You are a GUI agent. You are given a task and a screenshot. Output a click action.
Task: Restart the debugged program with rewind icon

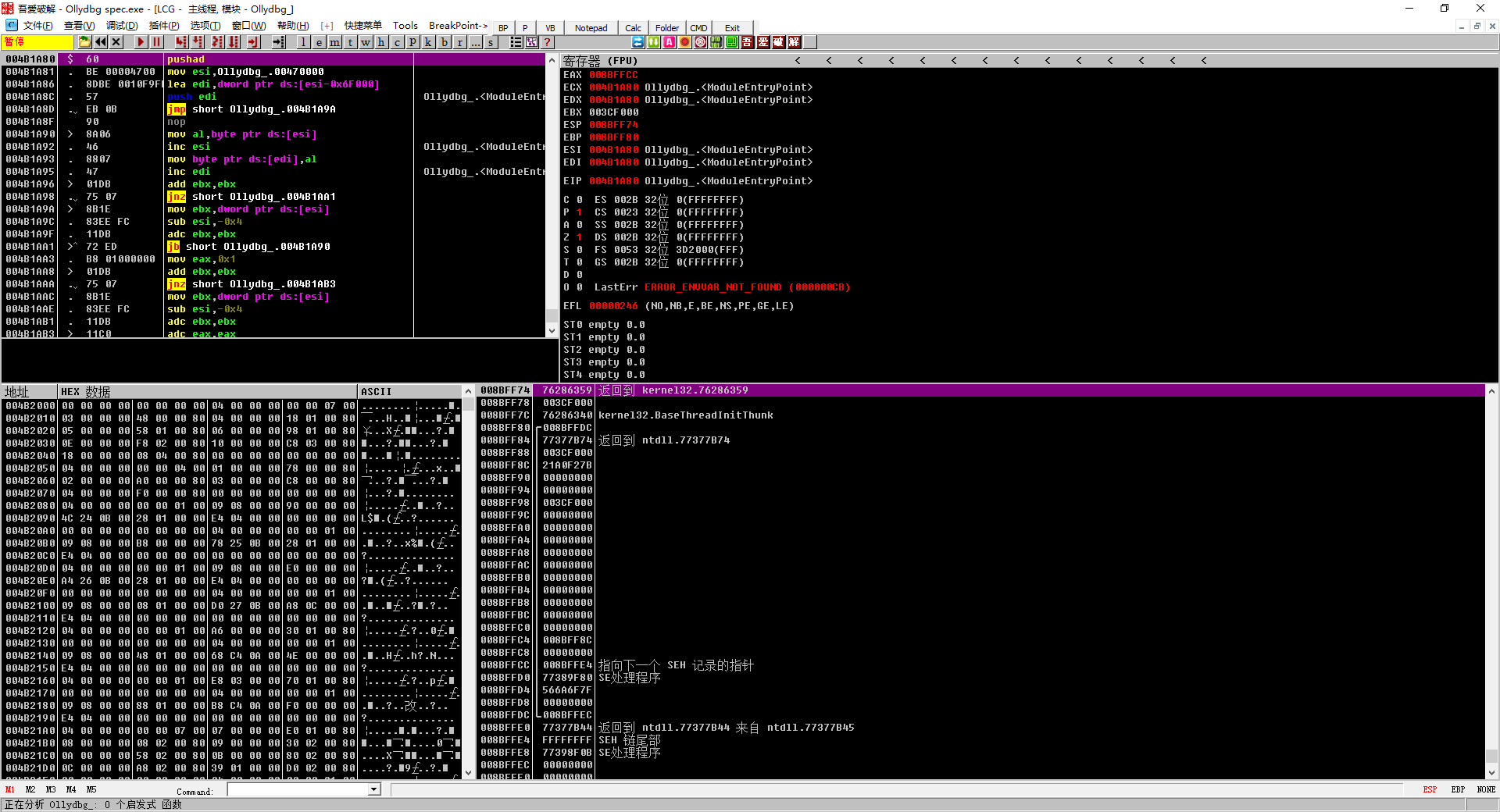pos(101,42)
